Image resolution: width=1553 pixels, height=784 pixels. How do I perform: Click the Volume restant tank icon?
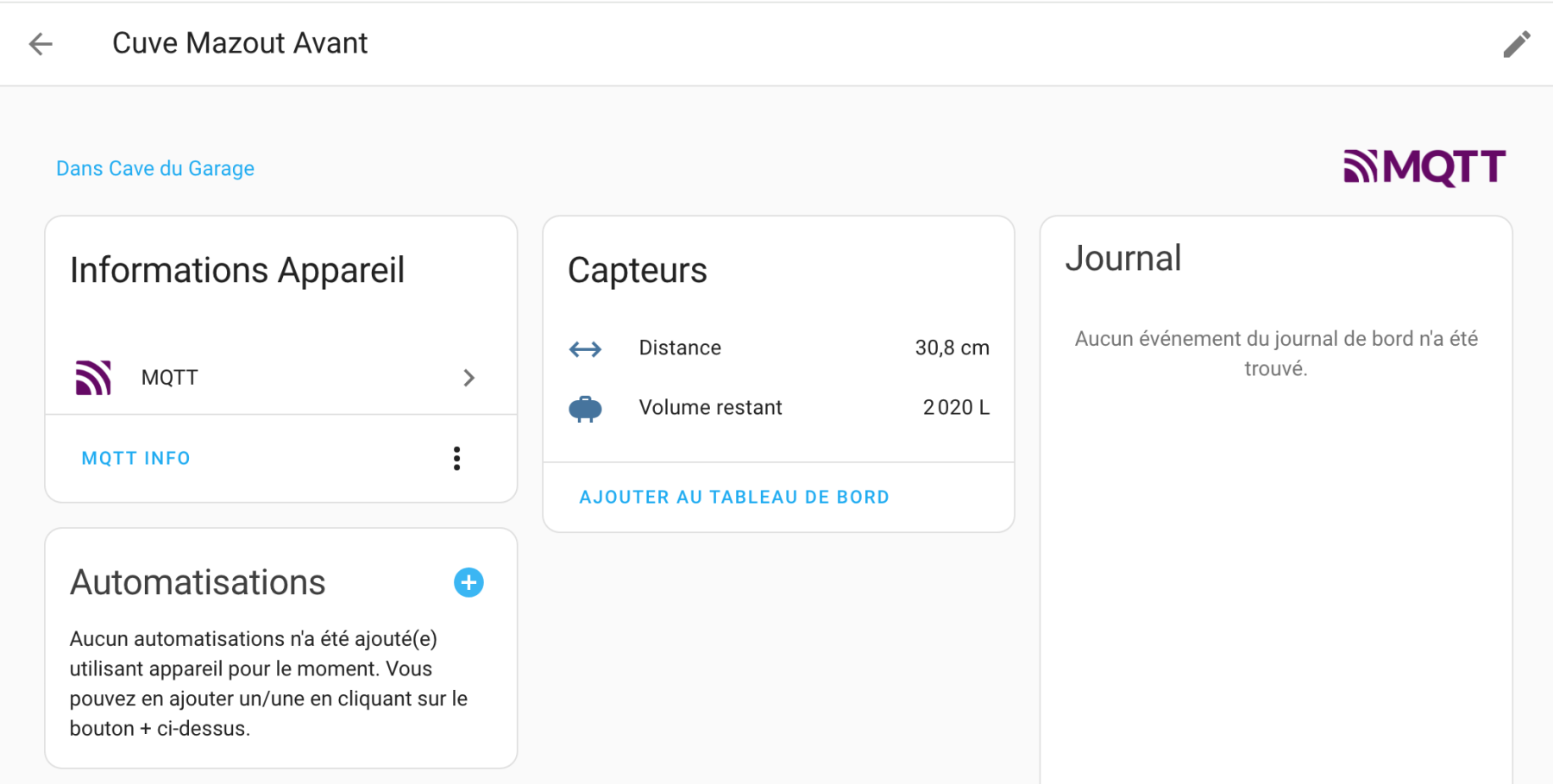(x=586, y=408)
